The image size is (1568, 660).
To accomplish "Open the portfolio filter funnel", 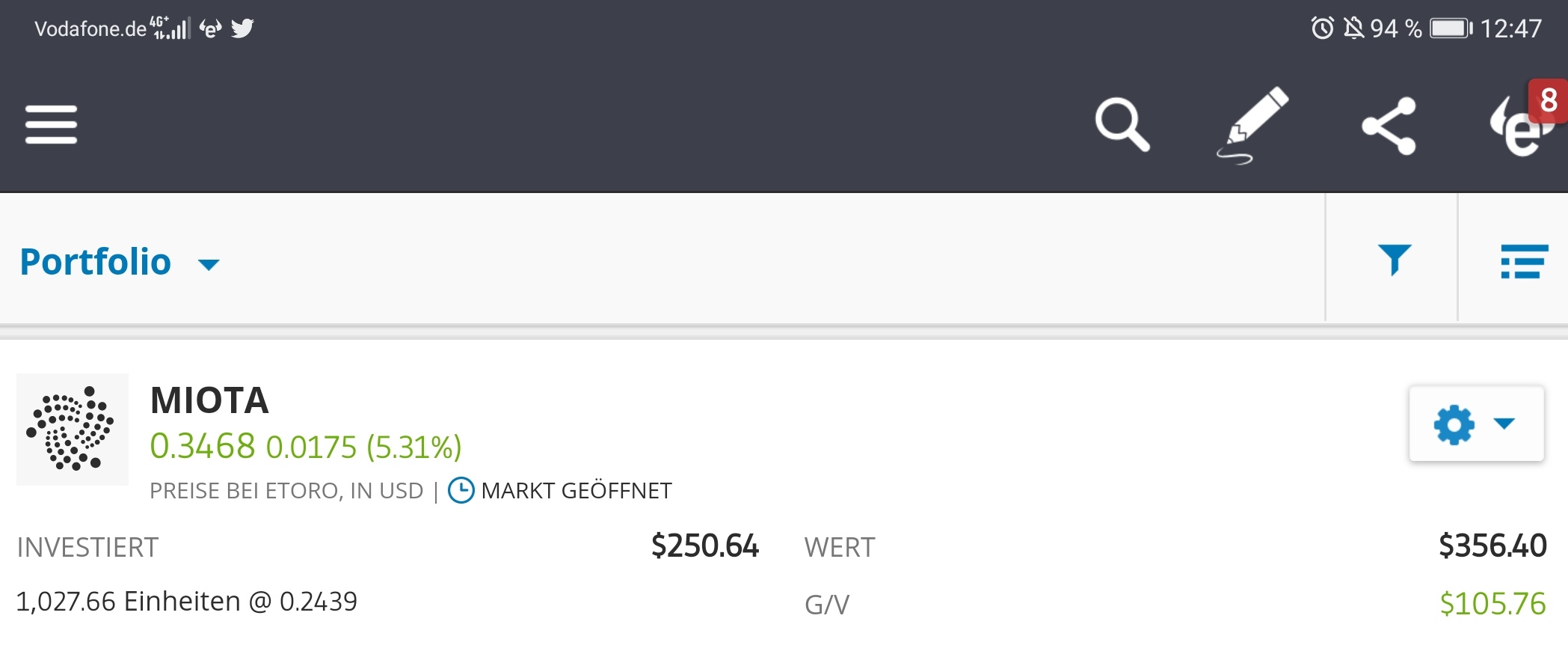I will (1395, 260).
